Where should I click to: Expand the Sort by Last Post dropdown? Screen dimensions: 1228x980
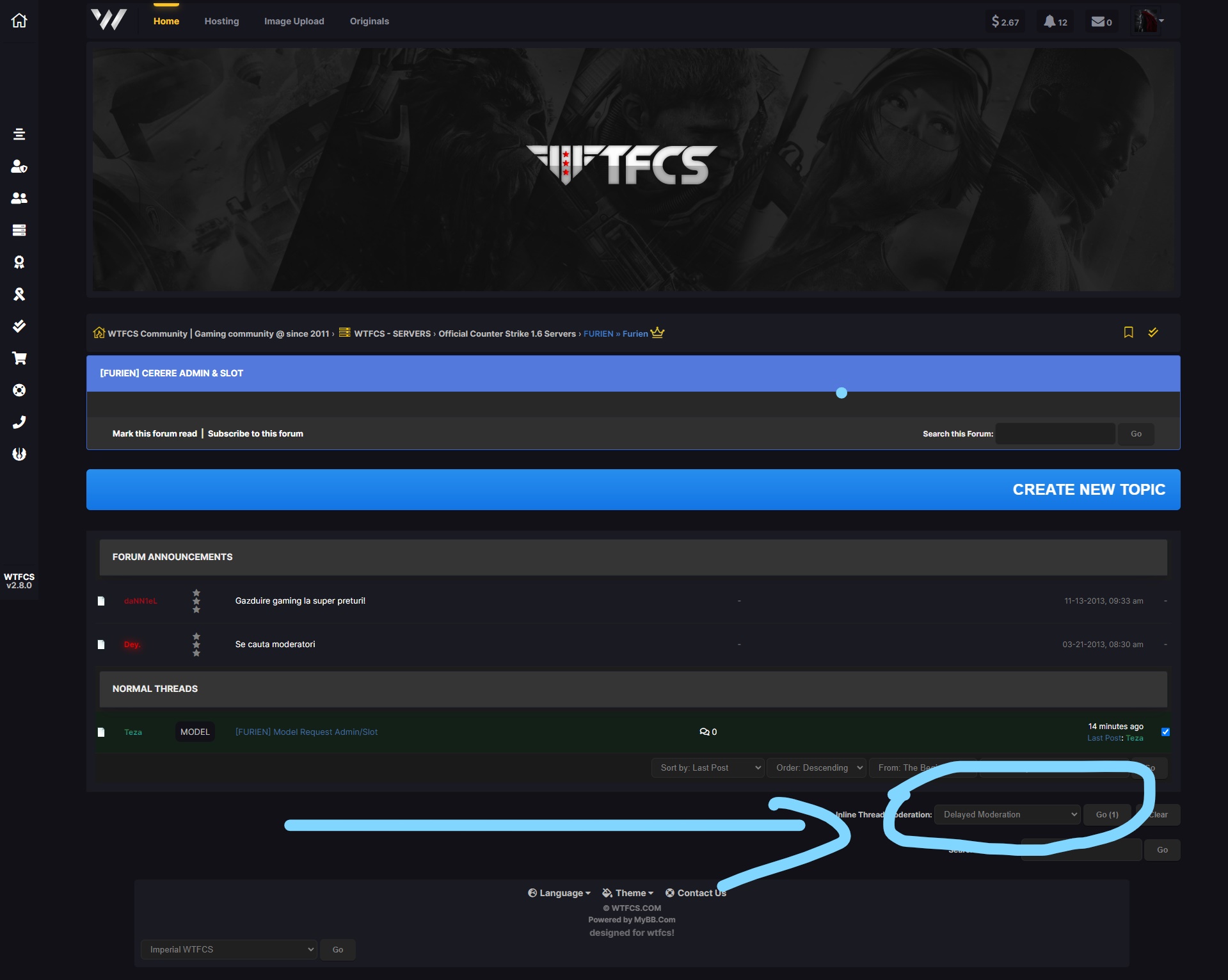pos(708,767)
